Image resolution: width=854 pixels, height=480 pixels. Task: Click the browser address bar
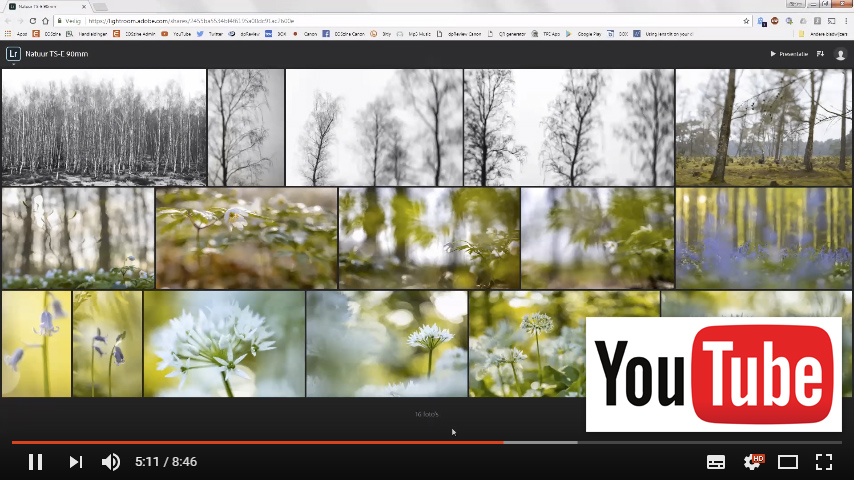coord(400,20)
